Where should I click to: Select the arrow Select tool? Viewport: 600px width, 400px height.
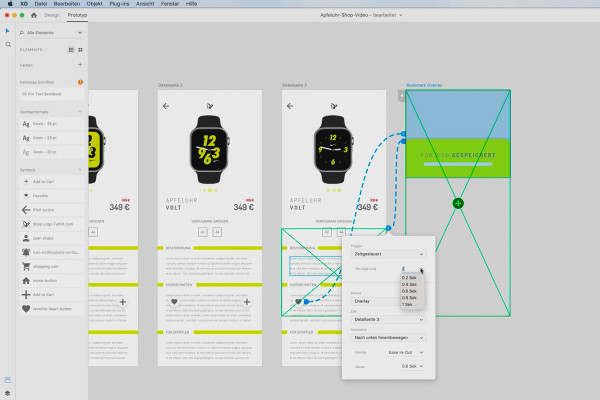[7, 31]
